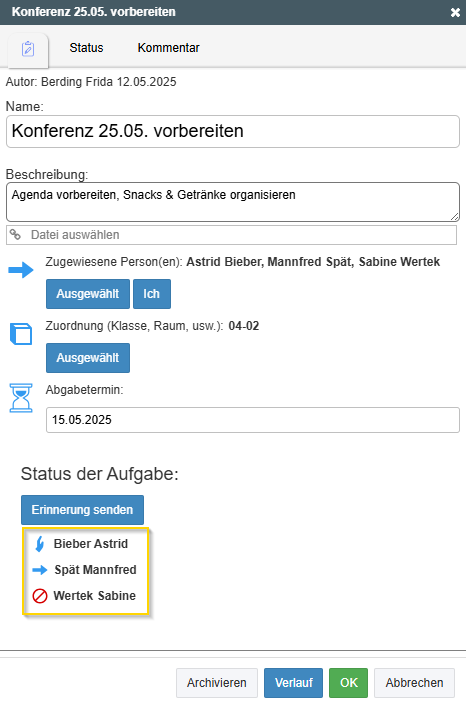Screen dimensions: 466x705
Task: Click the blue arrow assigned persons icon
Action: [21, 270]
